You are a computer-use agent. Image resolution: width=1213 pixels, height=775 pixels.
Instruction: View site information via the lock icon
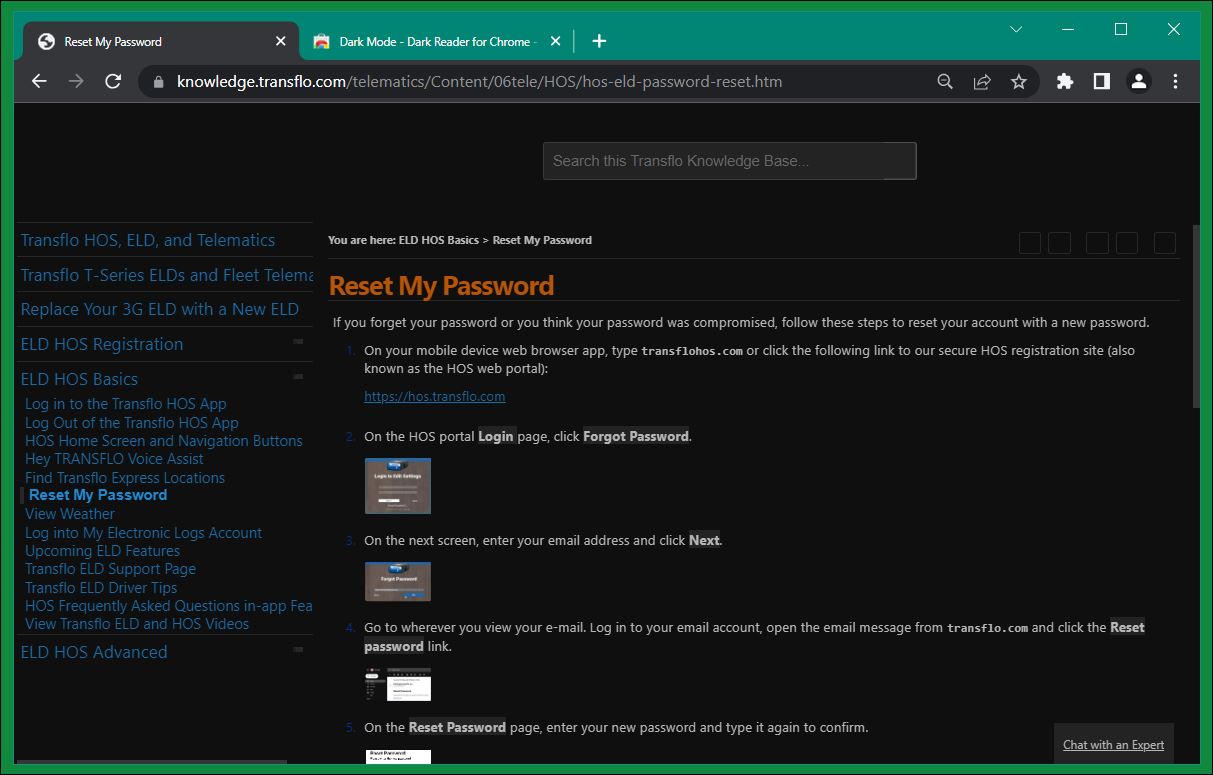(157, 82)
